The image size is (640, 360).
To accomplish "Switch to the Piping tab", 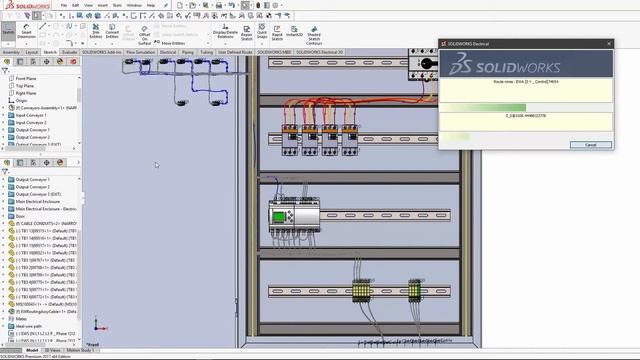I will [188, 52].
